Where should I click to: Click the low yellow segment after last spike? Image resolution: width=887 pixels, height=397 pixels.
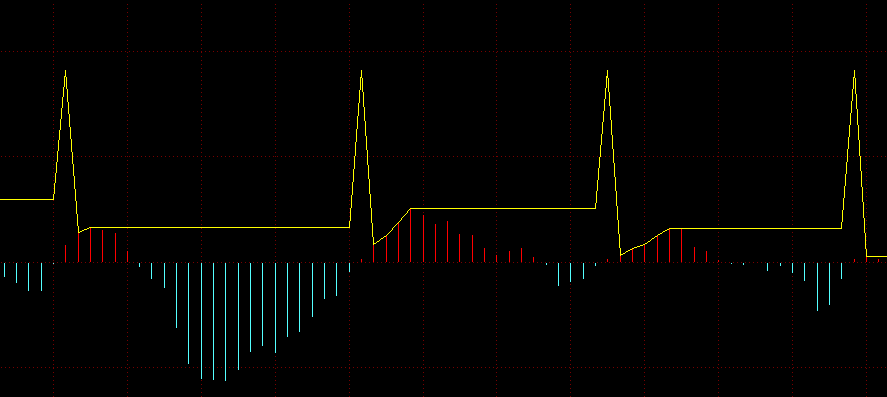coord(877,256)
